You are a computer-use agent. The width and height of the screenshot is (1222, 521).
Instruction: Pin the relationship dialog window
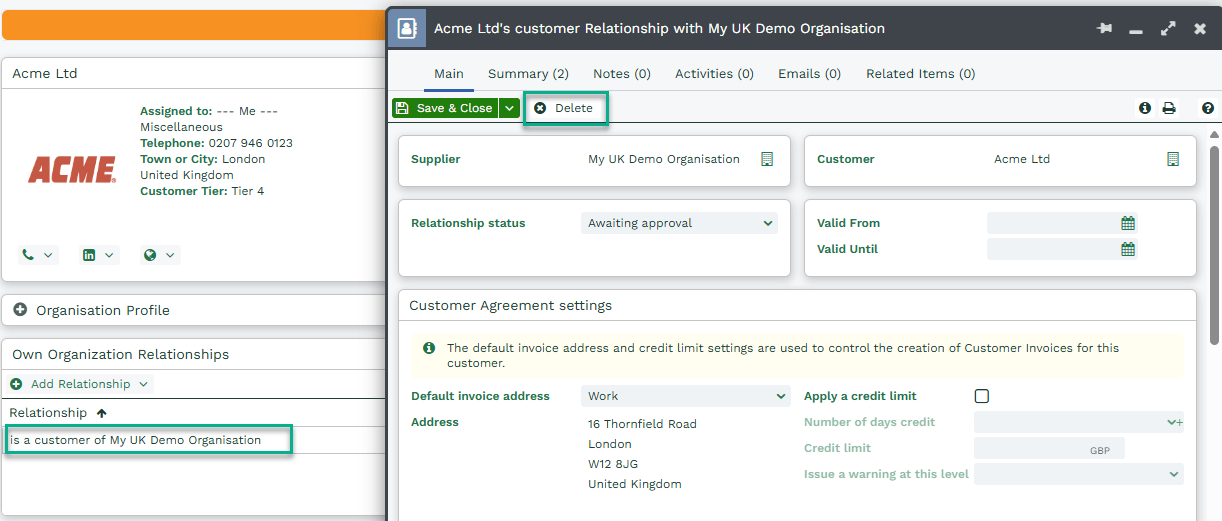[x=1104, y=29]
